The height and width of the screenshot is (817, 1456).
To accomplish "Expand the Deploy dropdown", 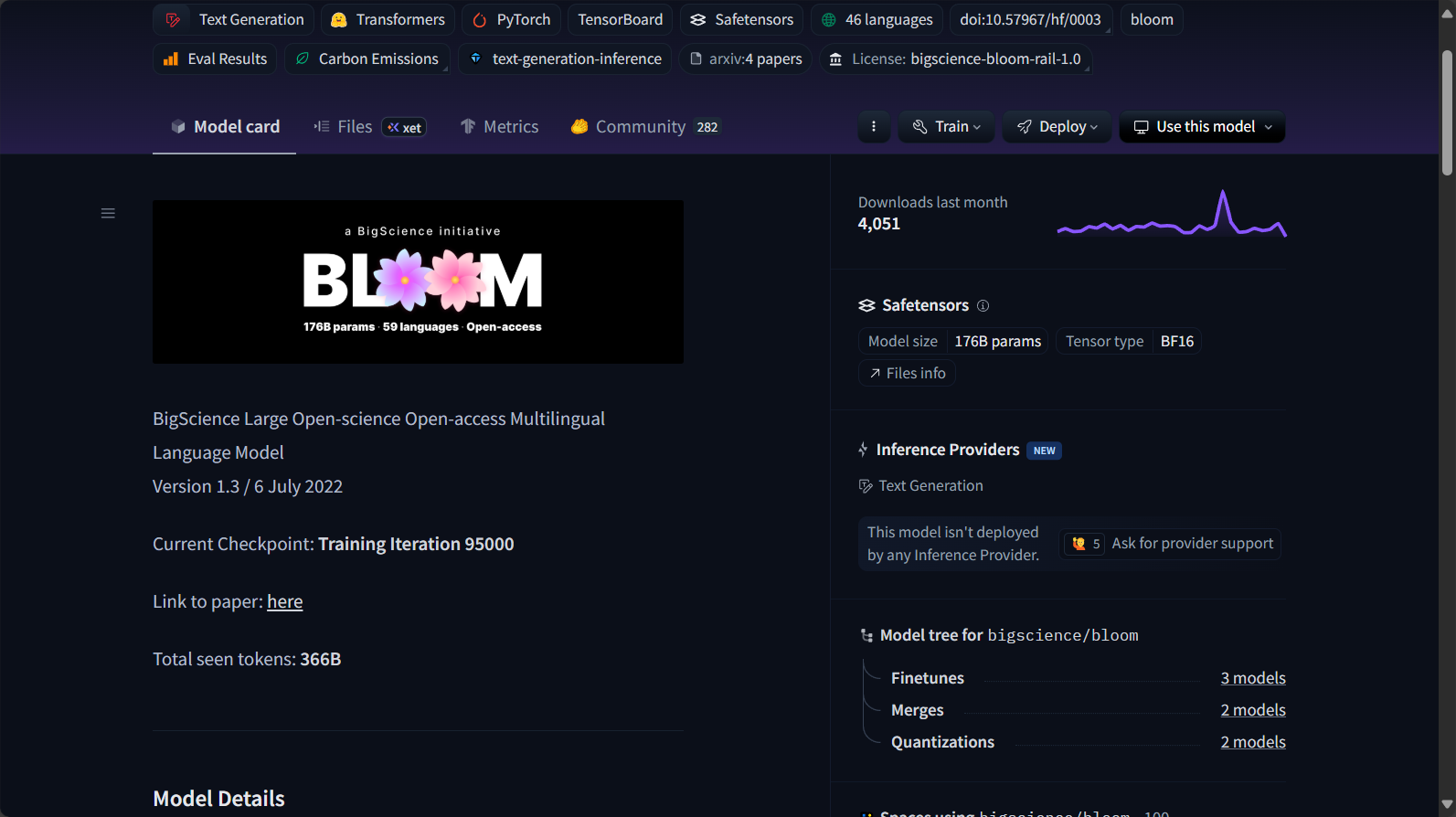I will [x=1057, y=127].
